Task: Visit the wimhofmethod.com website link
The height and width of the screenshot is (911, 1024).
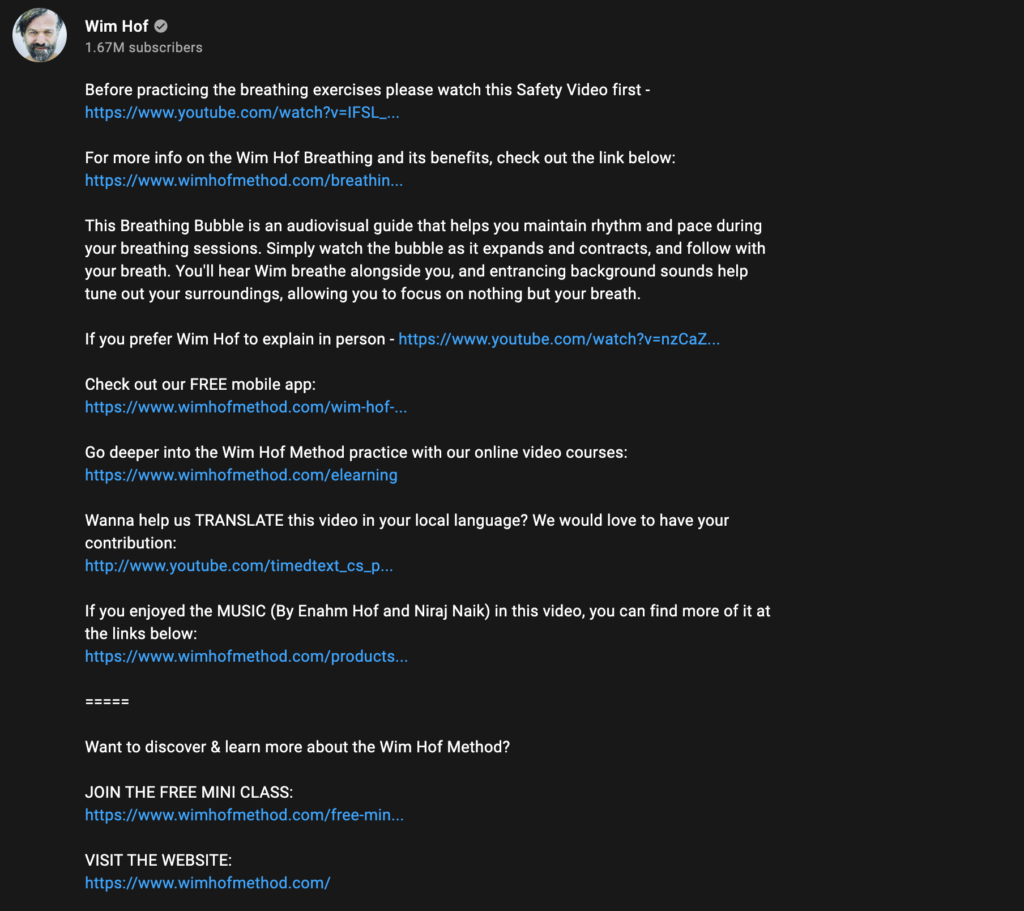Action: click(207, 883)
